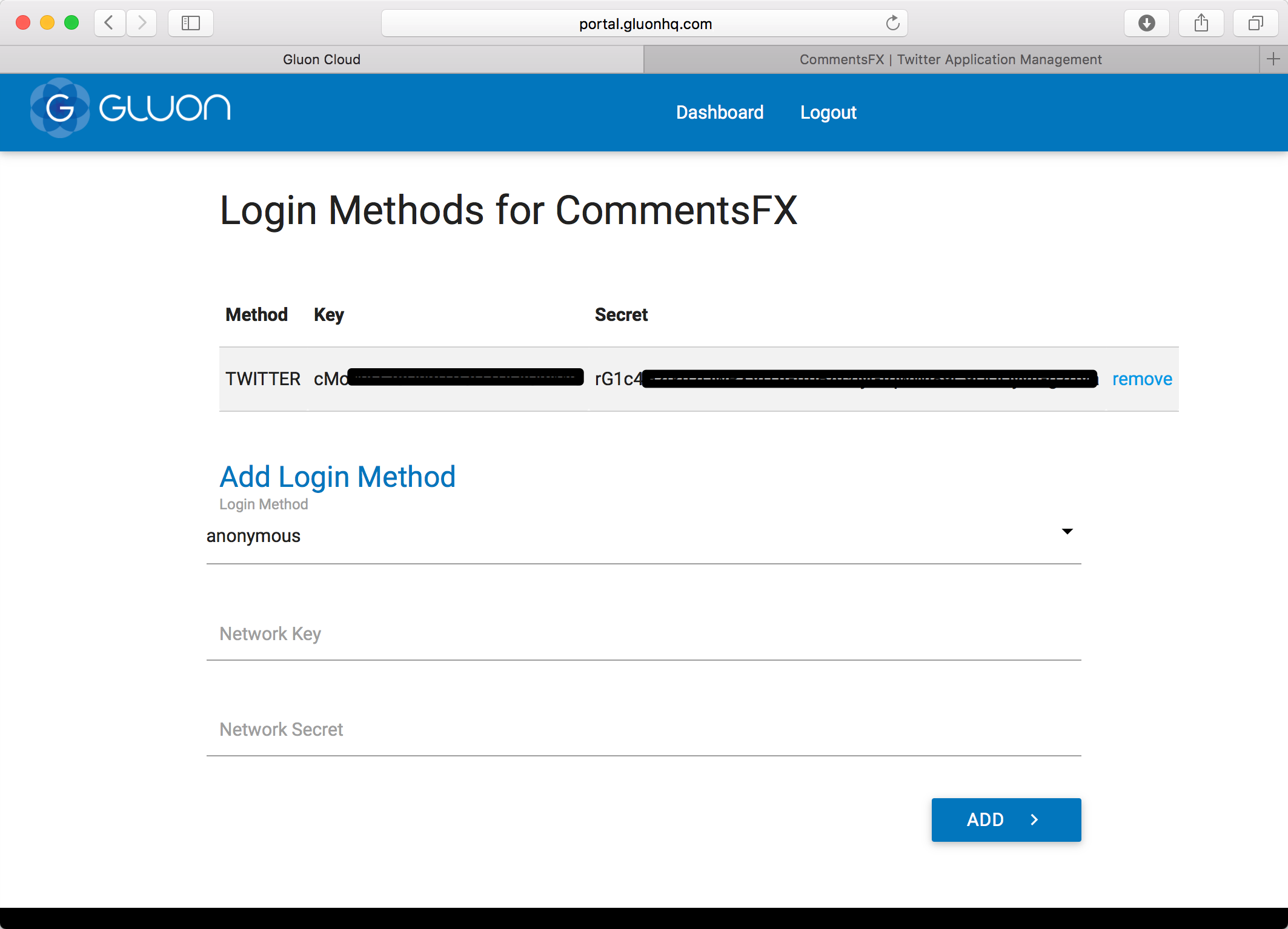Viewport: 1288px width, 929px height.
Task: Show all tabs overview icon
Action: (x=1255, y=23)
